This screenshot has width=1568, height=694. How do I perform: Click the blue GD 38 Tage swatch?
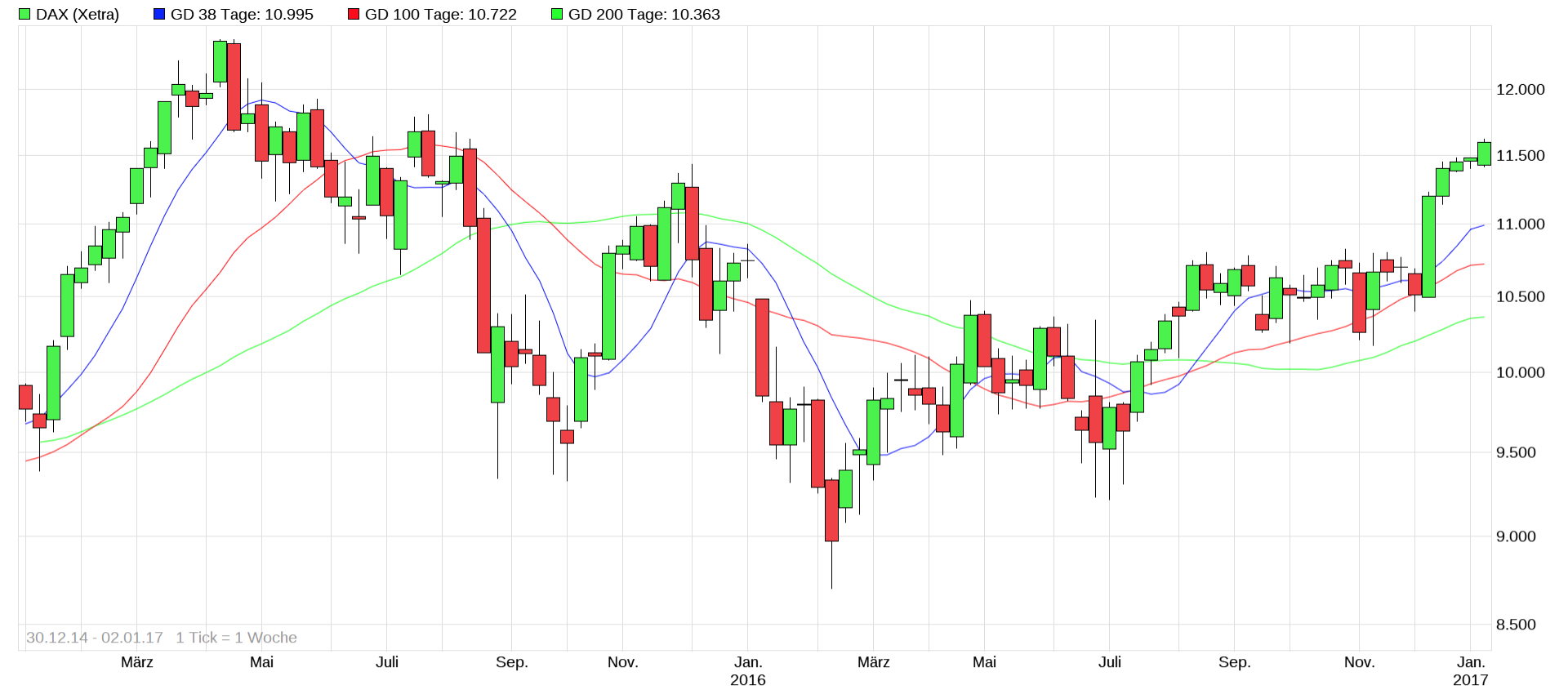point(159,15)
